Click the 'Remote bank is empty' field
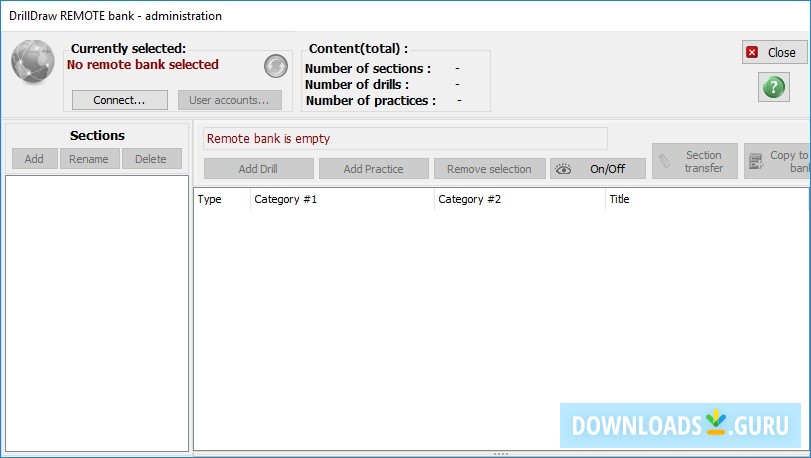Viewport: 811px width, 458px height. [x=405, y=139]
